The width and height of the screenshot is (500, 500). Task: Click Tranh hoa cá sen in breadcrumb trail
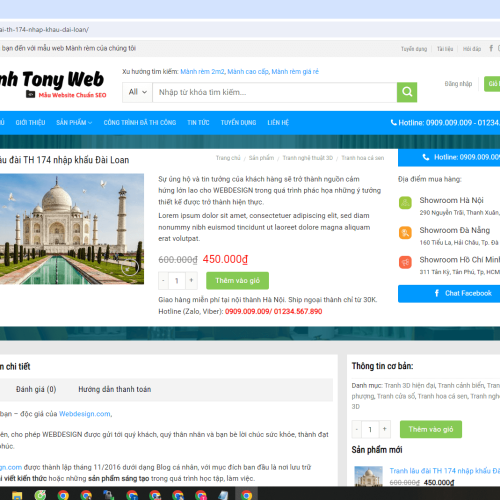363,158
